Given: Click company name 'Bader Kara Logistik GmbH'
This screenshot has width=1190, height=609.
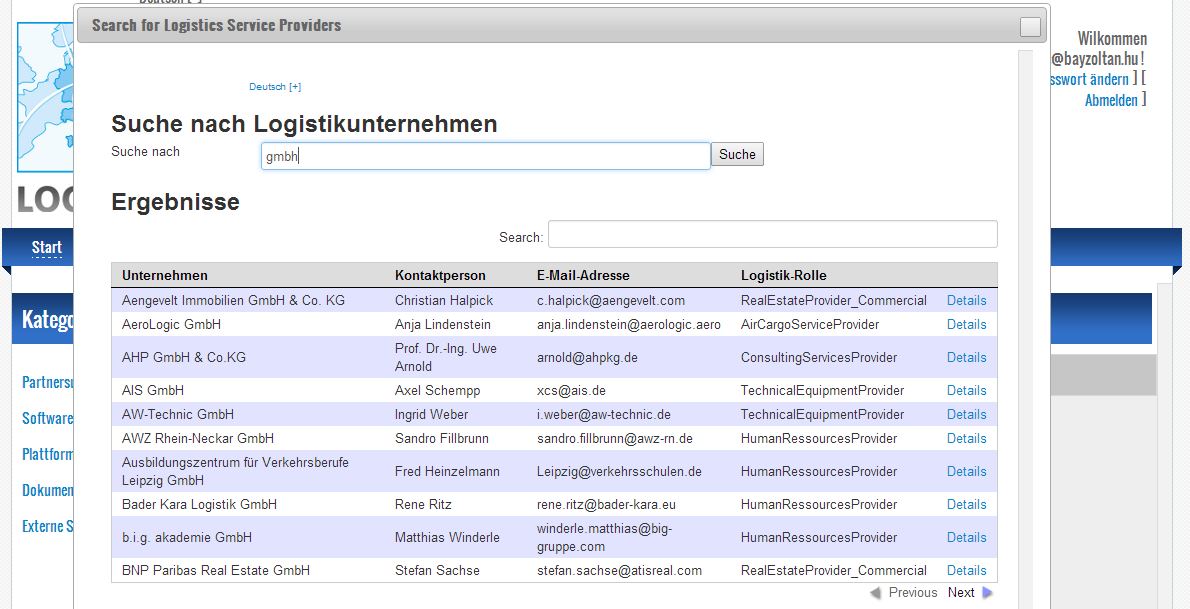Looking at the screenshot, I should 199,504.
